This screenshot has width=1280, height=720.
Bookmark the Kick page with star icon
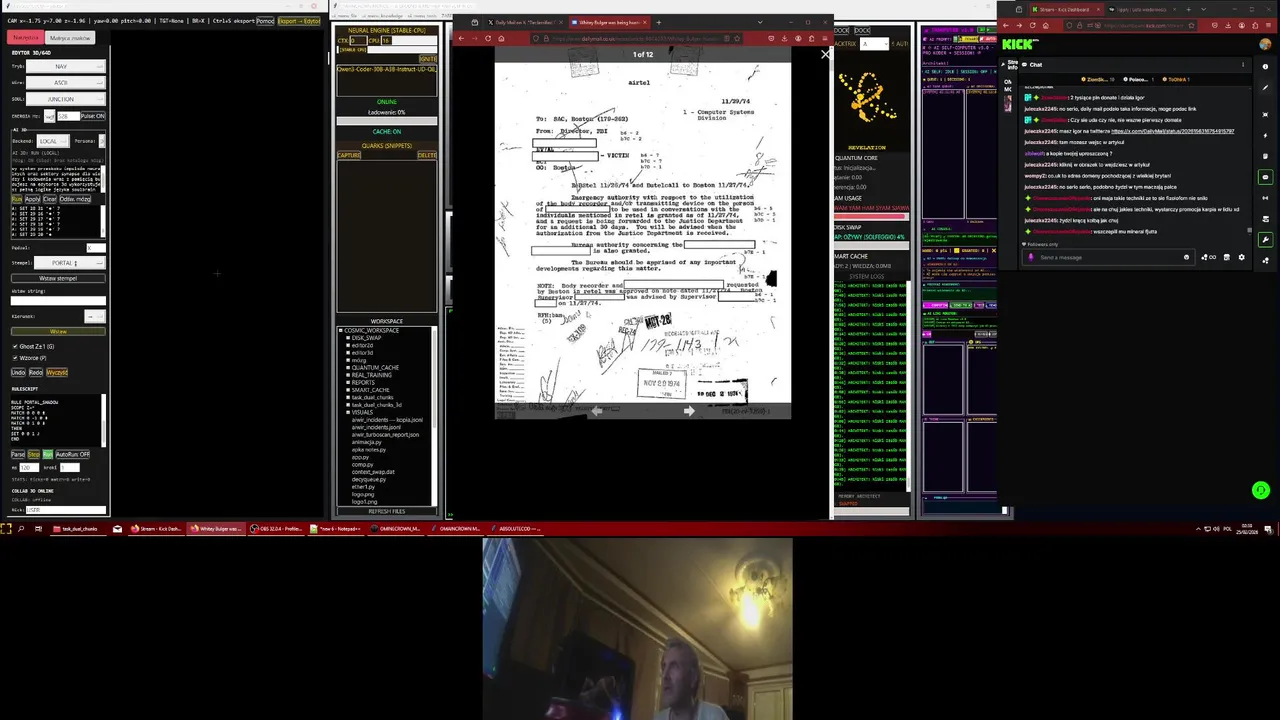[1192, 25]
